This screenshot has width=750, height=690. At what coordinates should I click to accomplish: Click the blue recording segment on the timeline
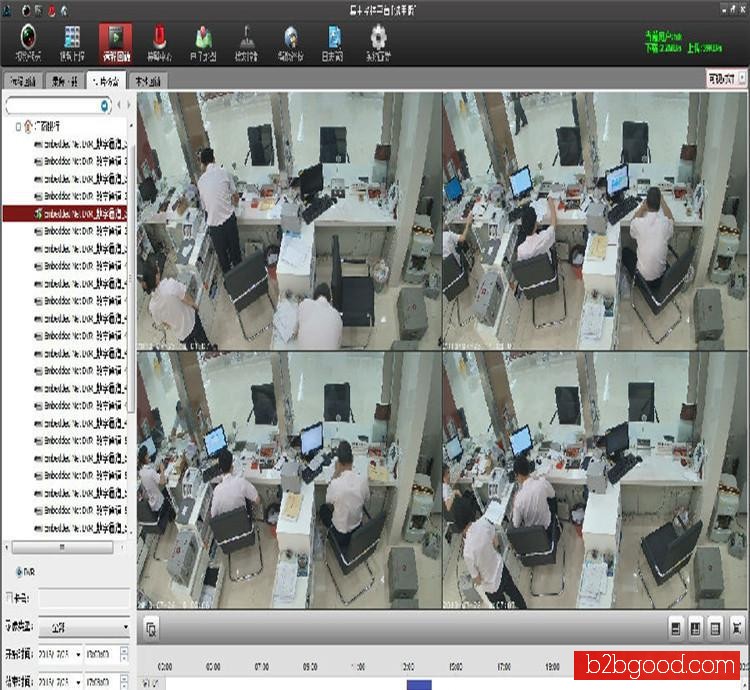click(419, 684)
